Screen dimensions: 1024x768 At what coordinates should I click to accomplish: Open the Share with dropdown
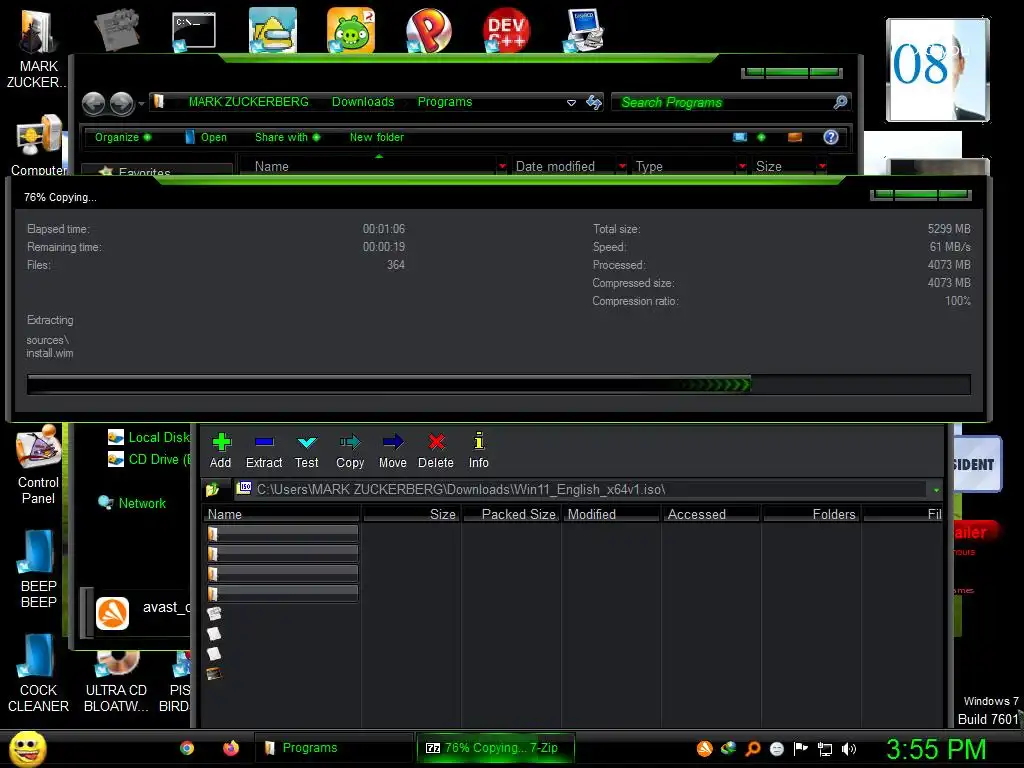(x=287, y=137)
